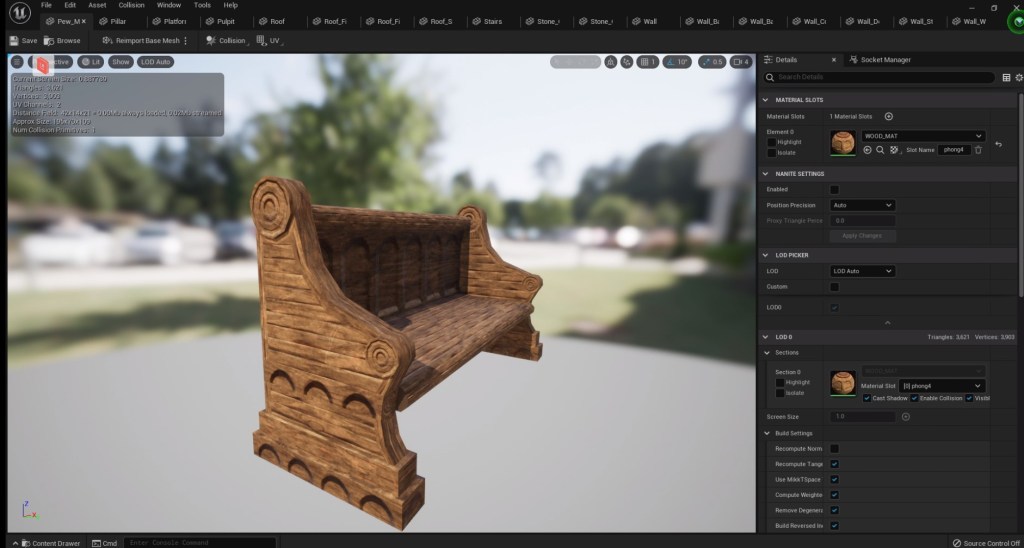Enable the Nanite Settings Enabled checkbox
1024x548 pixels.
834,189
